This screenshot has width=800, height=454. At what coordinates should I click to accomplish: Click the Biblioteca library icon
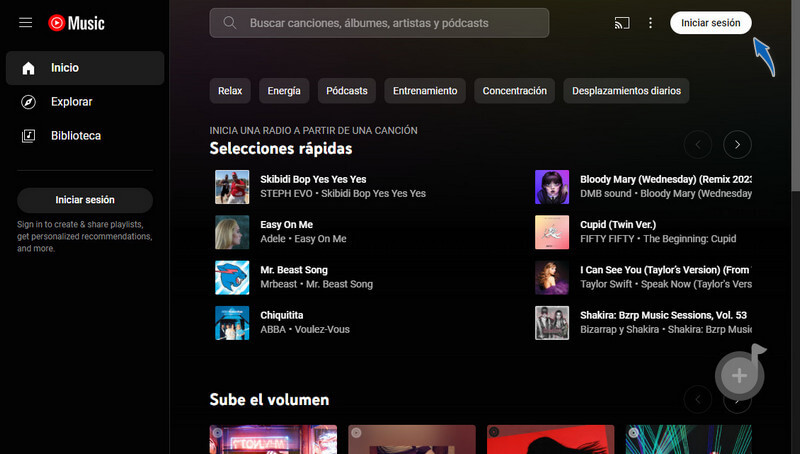(29, 136)
